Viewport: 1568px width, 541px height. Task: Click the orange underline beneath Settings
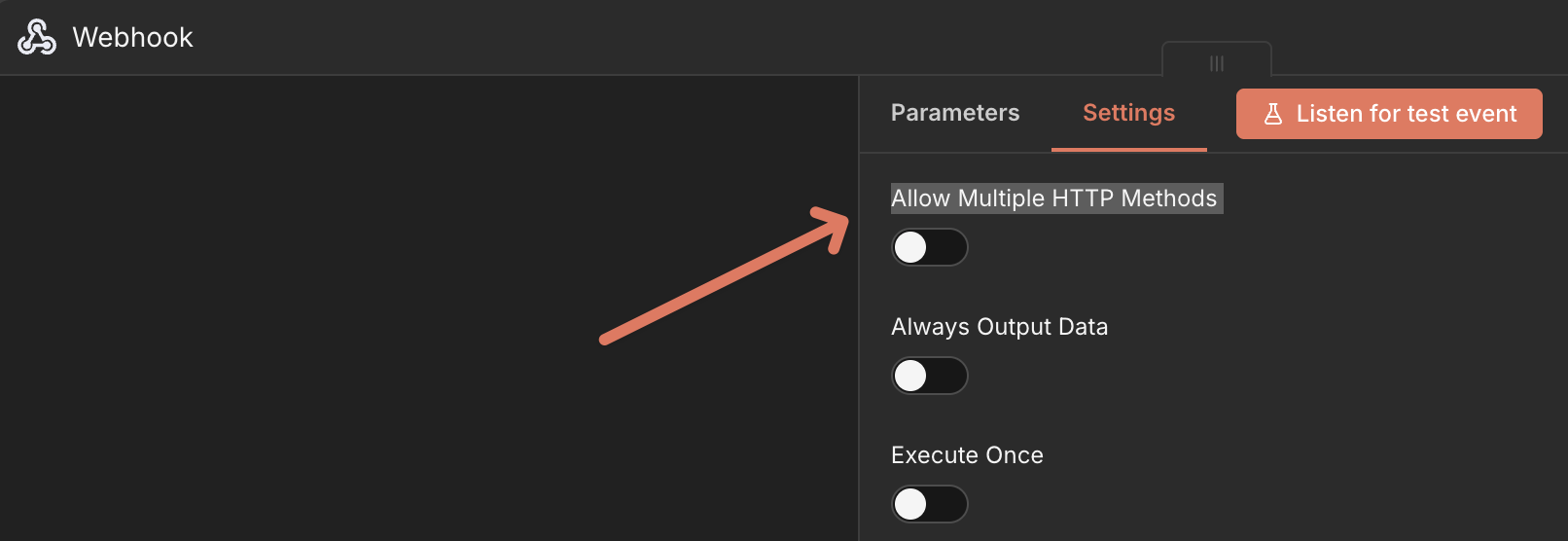1128,149
